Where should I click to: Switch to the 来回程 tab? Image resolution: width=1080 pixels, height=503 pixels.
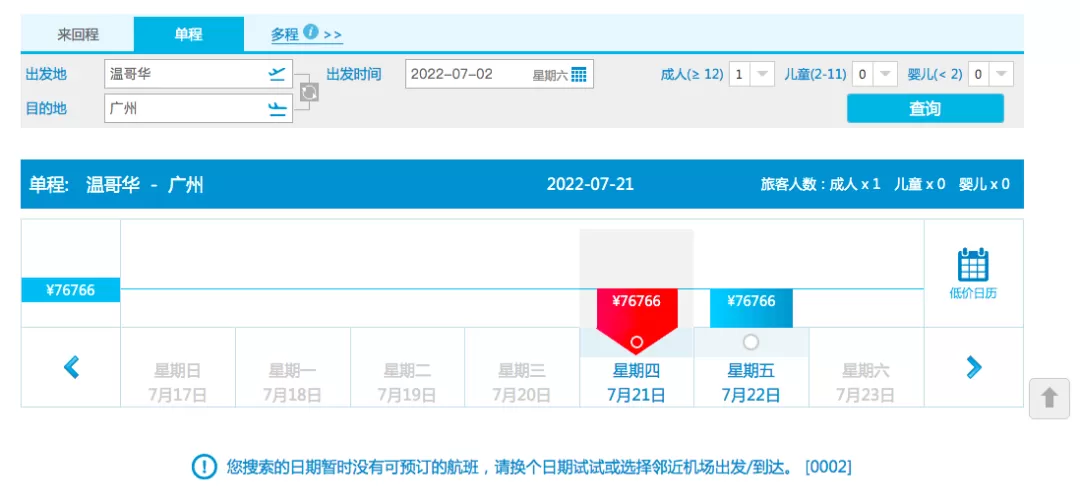tap(77, 34)
